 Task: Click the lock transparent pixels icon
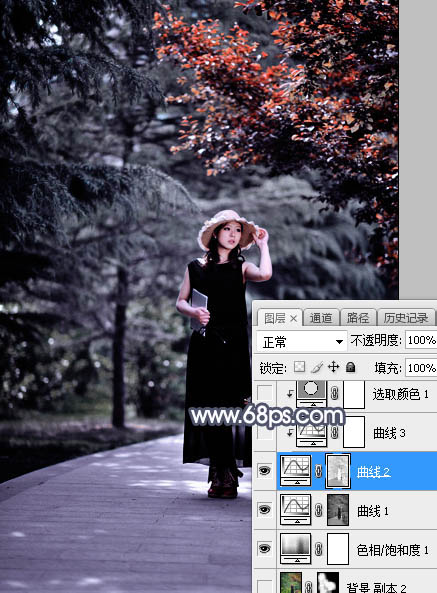pyautogui.click(x=299, y=367)
